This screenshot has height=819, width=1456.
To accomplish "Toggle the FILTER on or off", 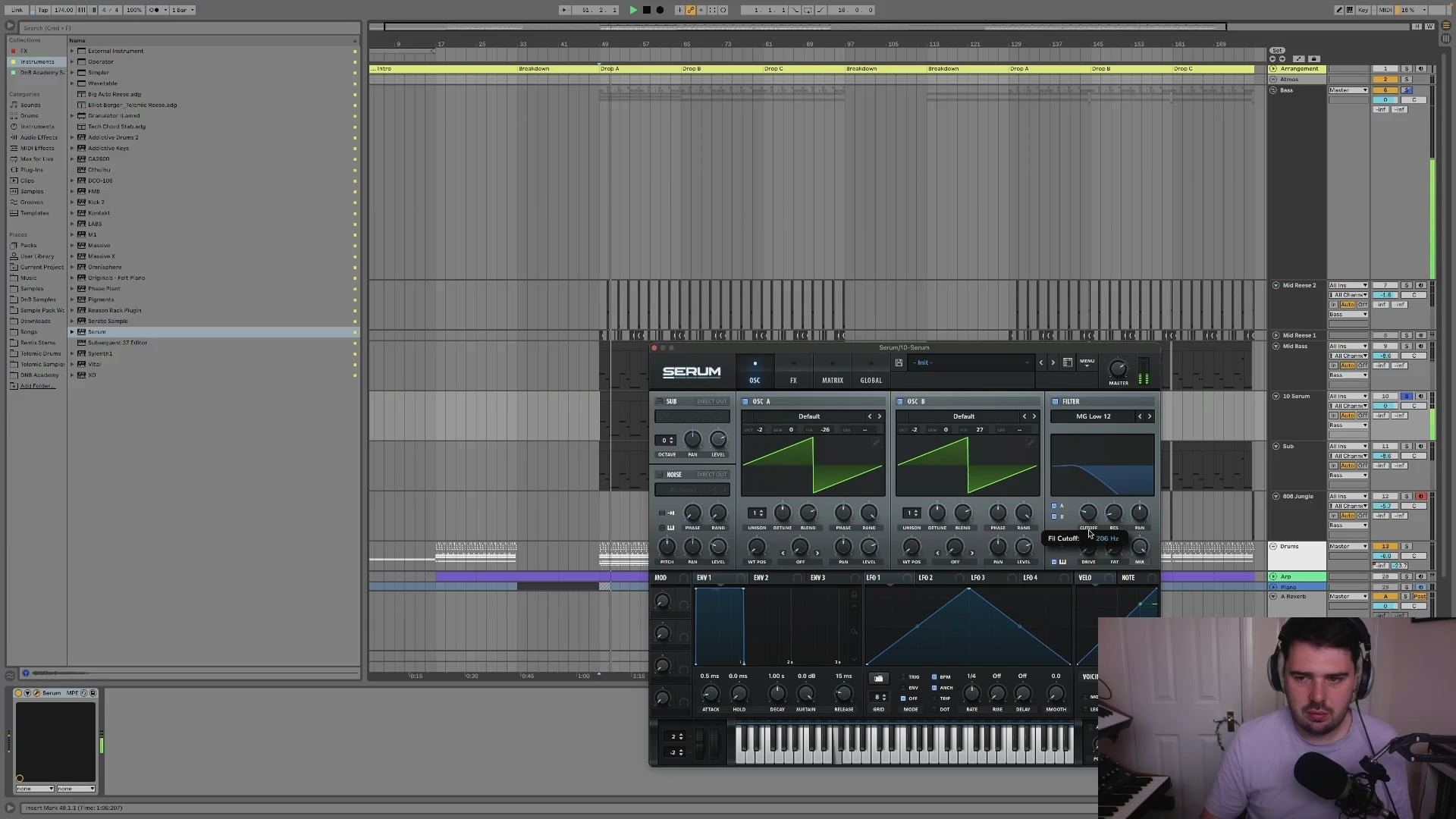I will pos(1056,402).
